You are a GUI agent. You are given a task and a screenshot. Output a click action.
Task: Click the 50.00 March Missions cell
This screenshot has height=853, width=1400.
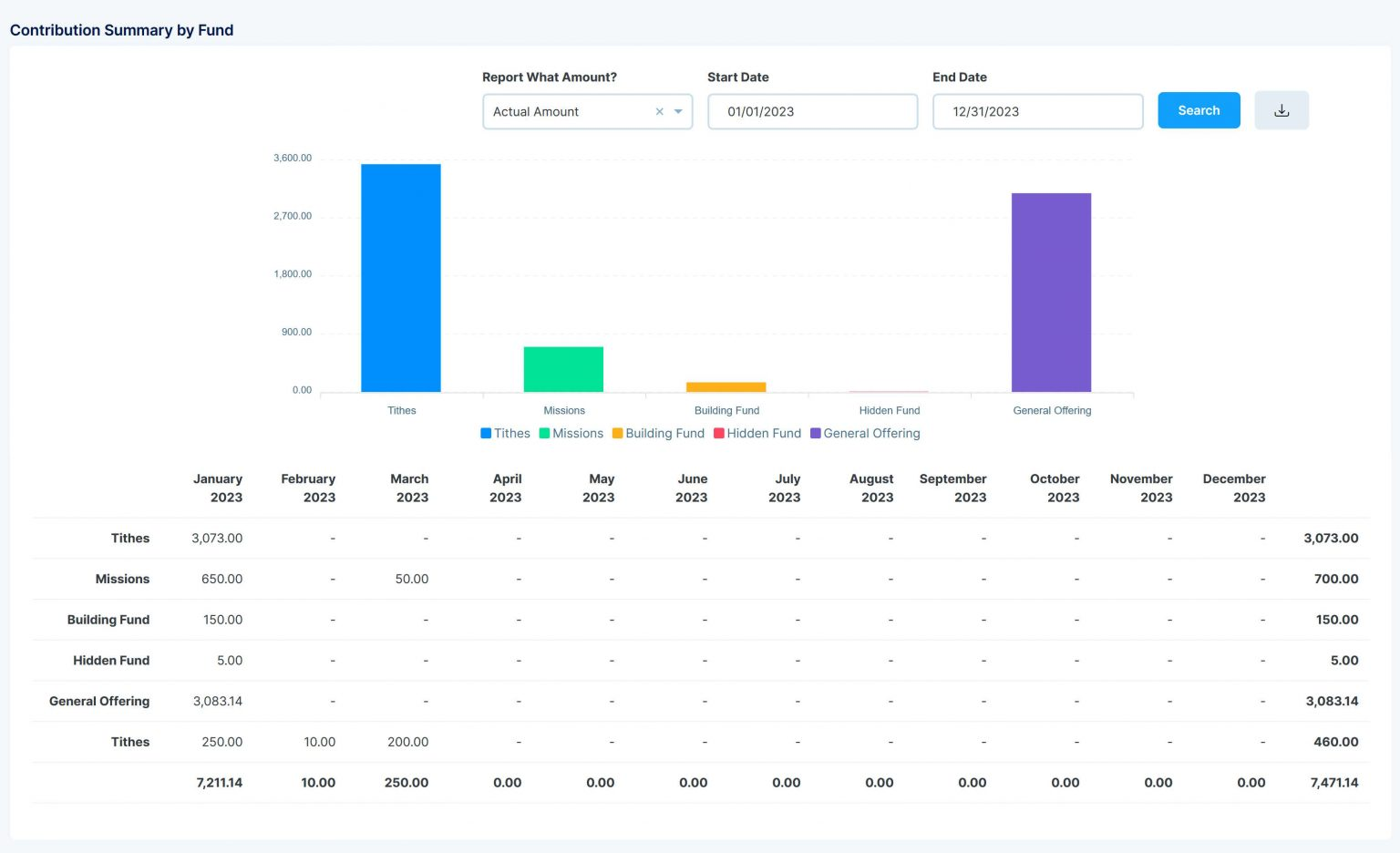[412, 580]
